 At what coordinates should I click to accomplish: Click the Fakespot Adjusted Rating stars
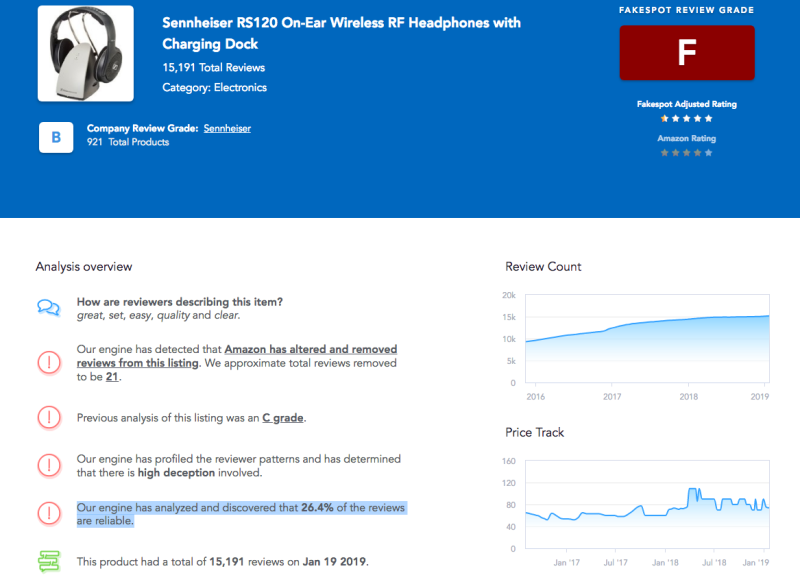(x=686, y=118)
